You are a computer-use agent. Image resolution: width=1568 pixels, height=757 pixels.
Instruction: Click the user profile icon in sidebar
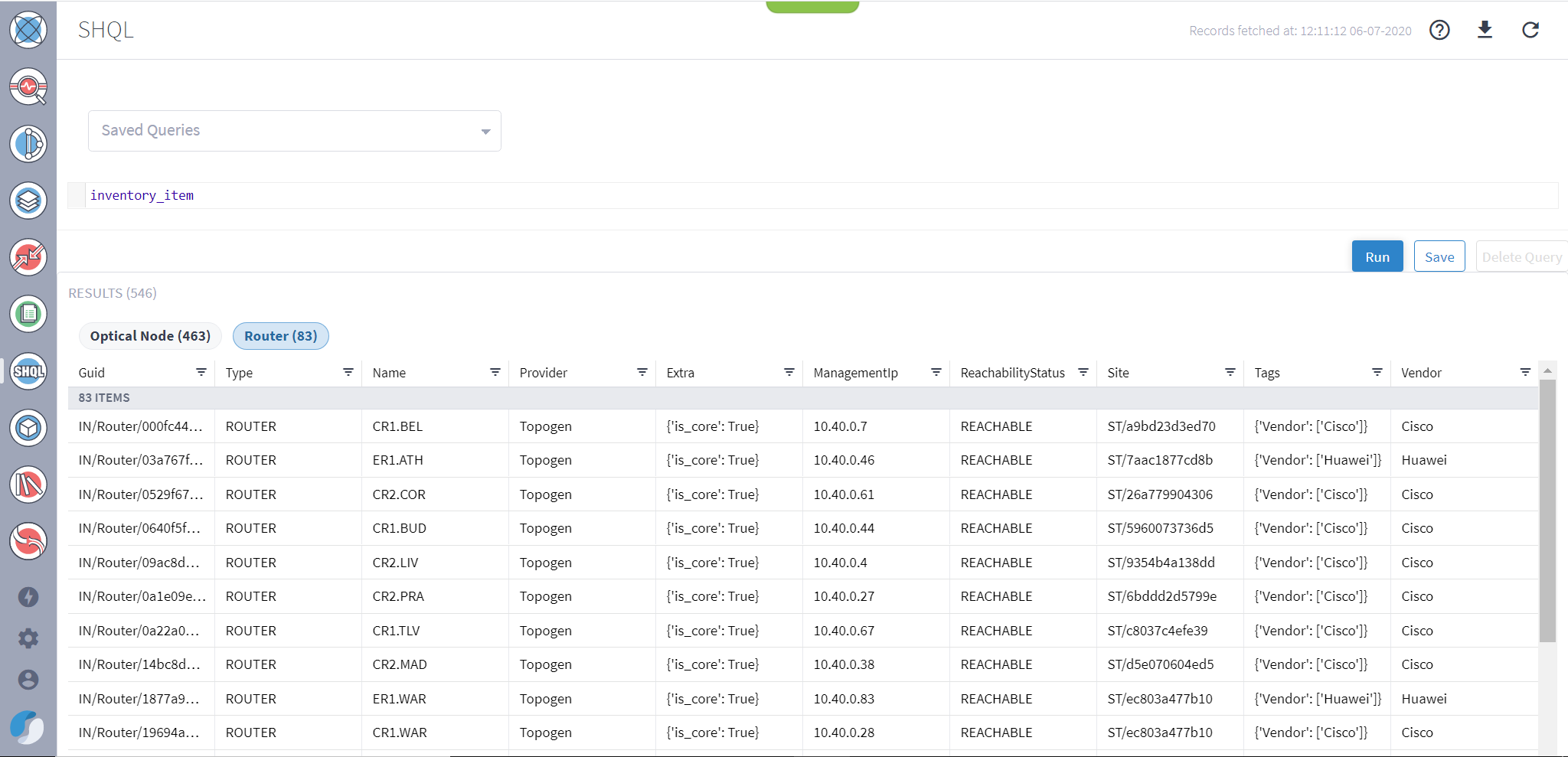pyautogui.click(x=28, y=680)
